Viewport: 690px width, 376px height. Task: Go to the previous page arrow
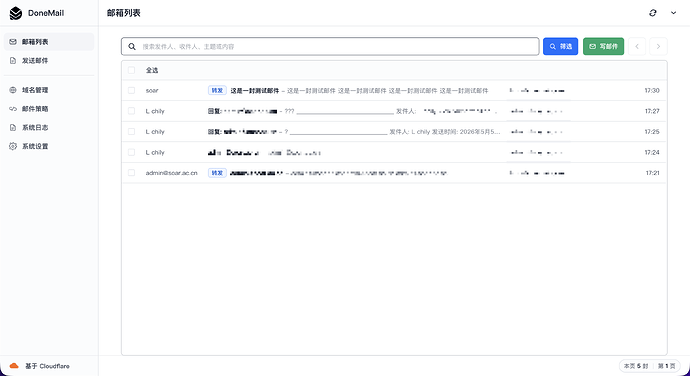point(637,46)
